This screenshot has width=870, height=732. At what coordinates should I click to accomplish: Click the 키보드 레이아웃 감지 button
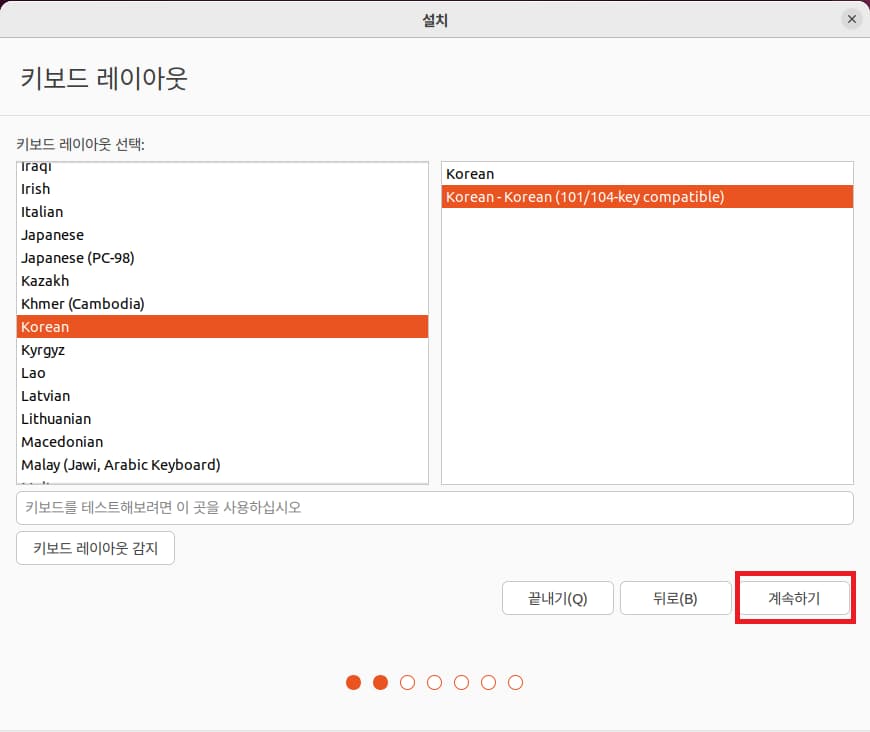coord(95,548)
